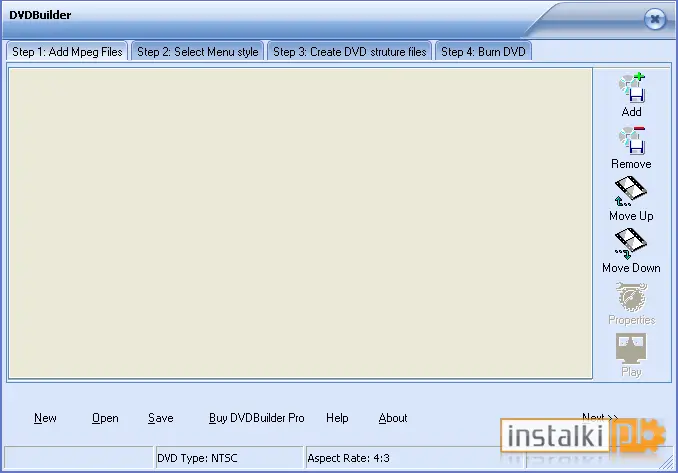Click the New project button
The height and width of the screenshot is (473, 678).
(x=45, y=418)
